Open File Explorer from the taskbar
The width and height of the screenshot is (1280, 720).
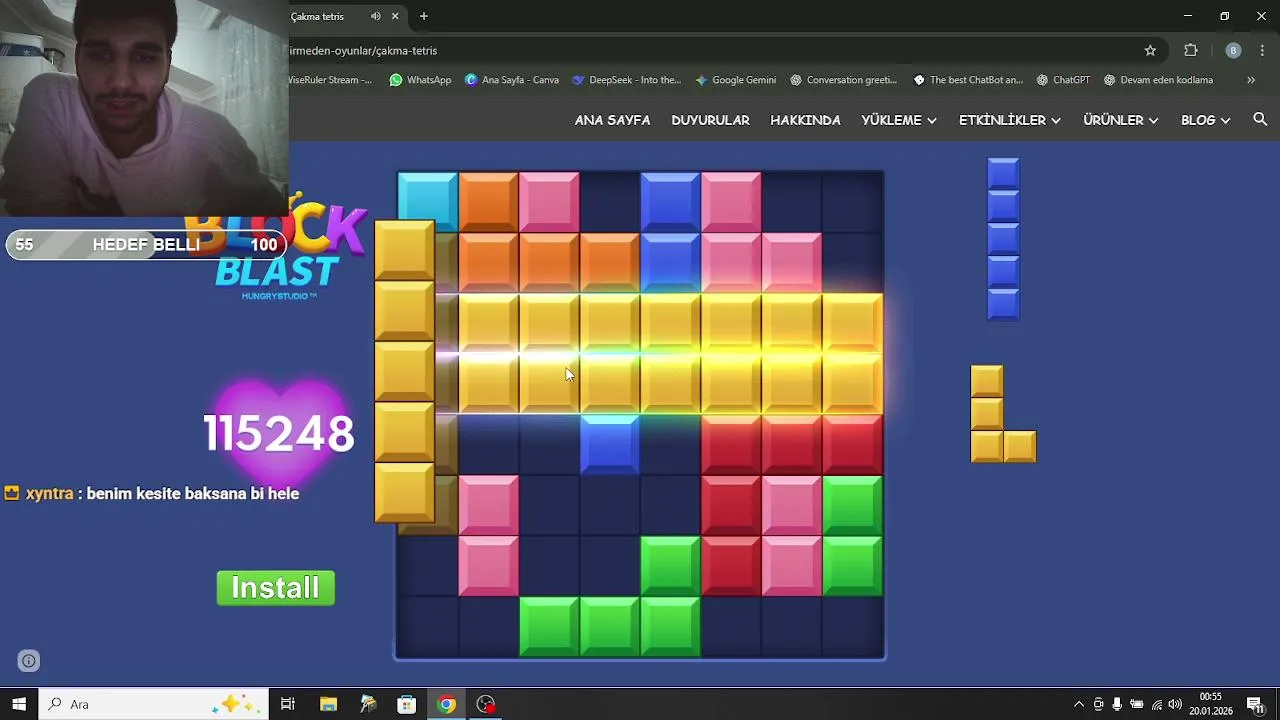coord(328,704)
